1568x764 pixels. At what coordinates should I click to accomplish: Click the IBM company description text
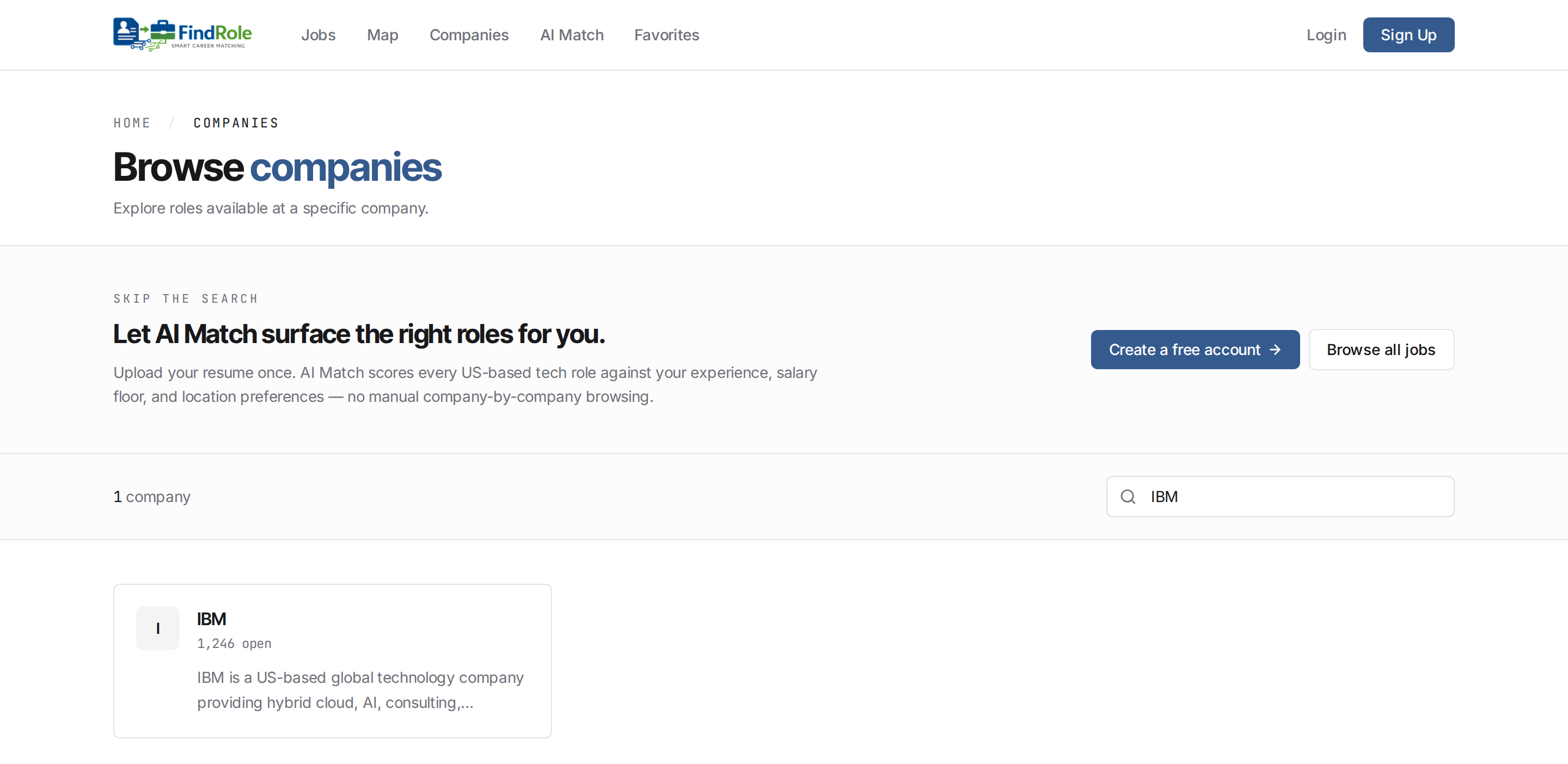pos(360,690)
